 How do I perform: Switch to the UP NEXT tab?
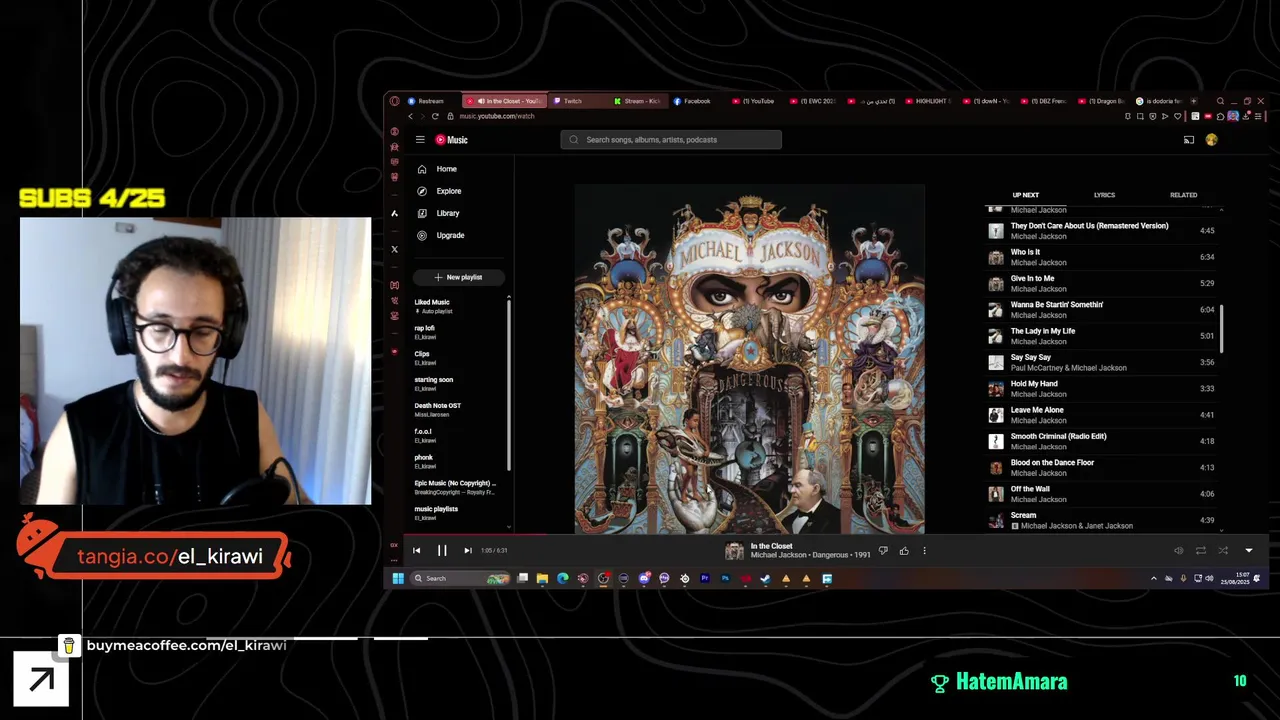coord(1025,195)
